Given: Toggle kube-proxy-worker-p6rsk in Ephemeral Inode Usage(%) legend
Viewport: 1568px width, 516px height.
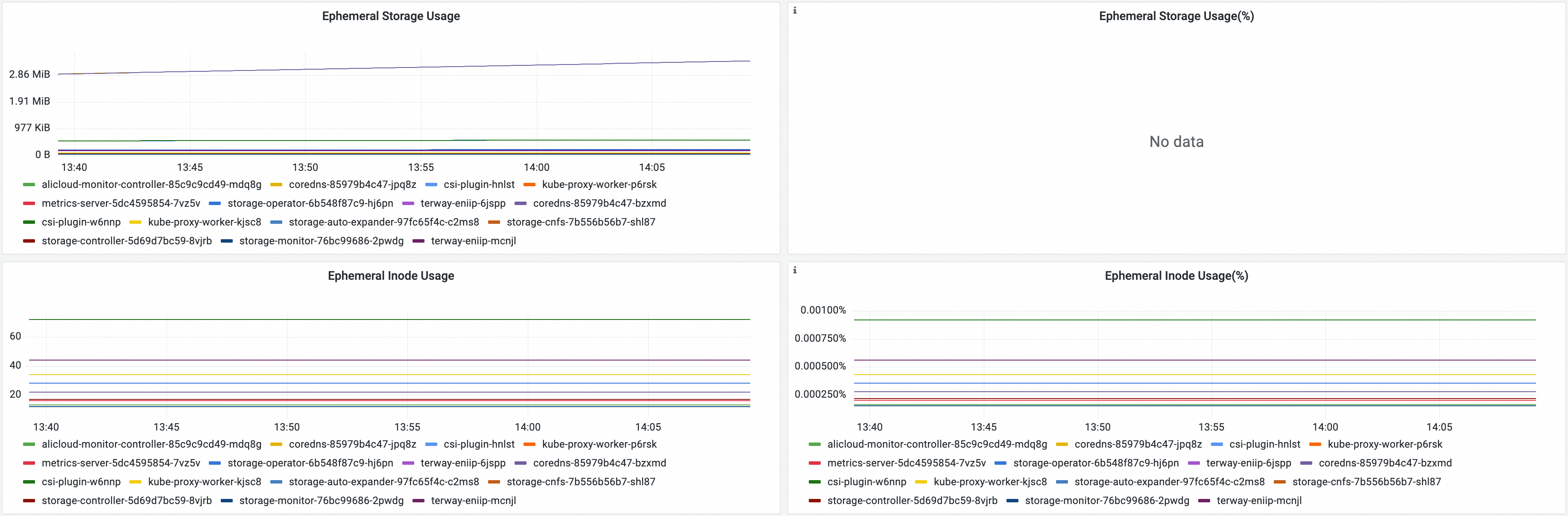Looking at the screenshot, I should (1385, 445).
